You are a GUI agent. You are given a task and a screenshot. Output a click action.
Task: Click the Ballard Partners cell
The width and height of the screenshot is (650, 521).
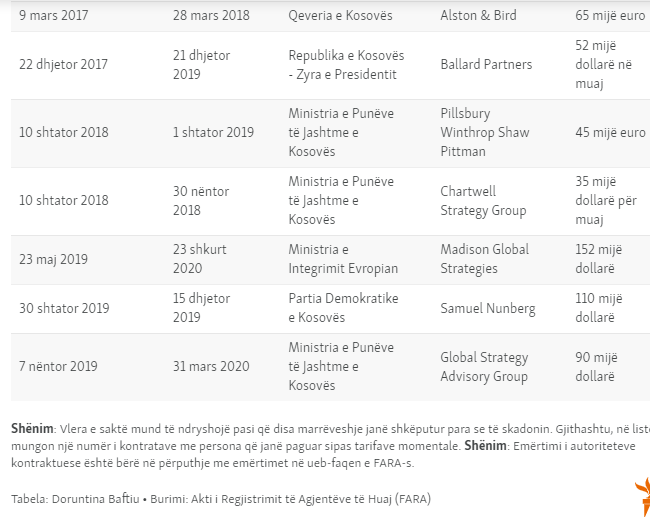coord(486,65)
